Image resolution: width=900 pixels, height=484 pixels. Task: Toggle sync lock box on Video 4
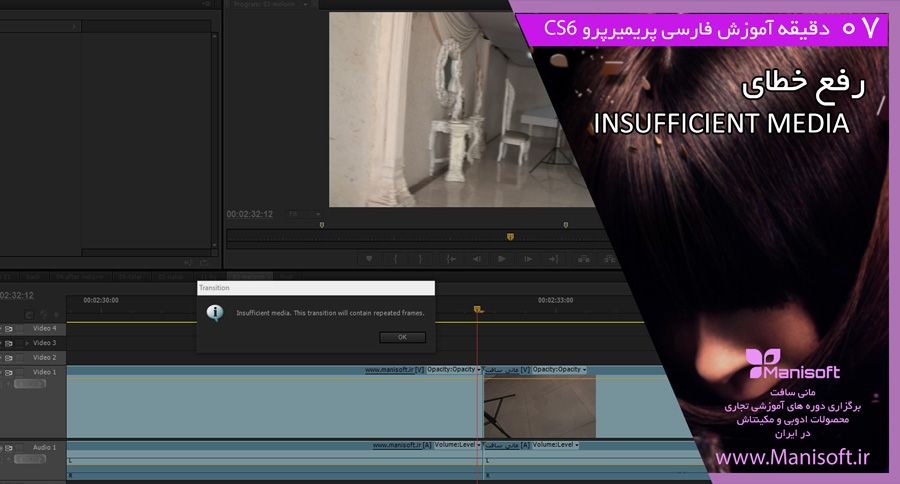(20, 329)
